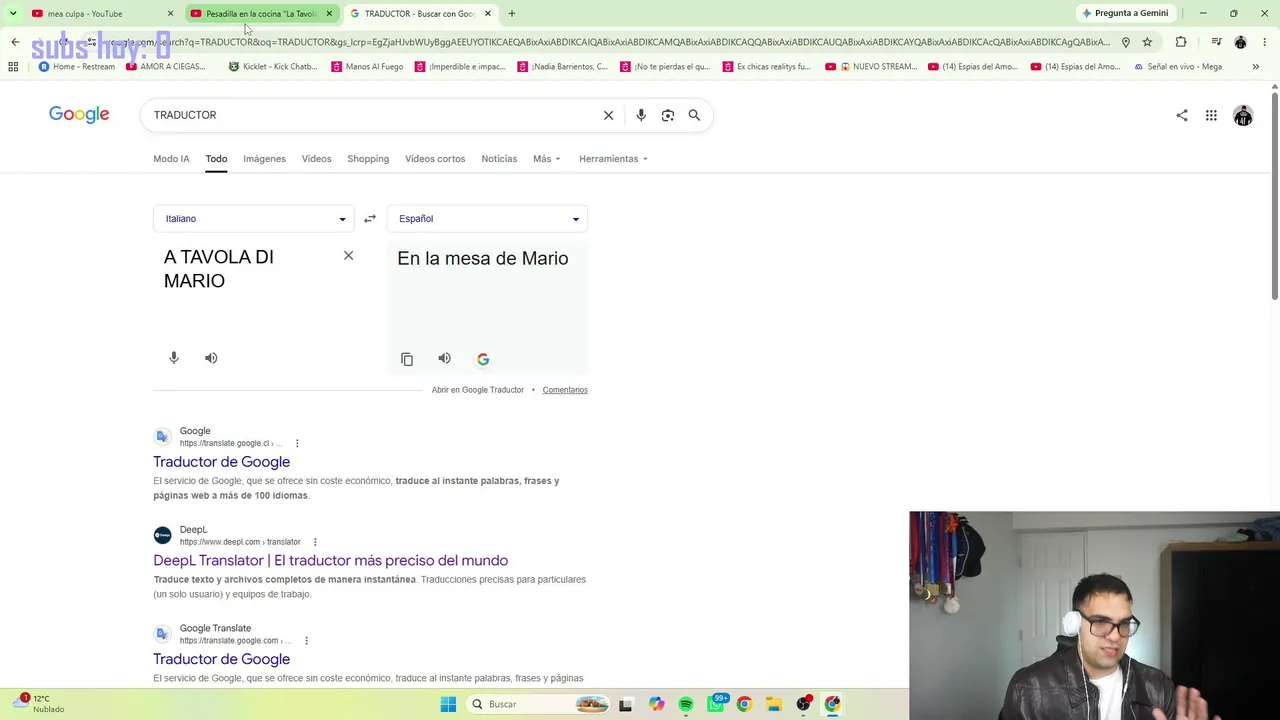The width and height of the screenshot is (1280, 720).
Task: Dictate source text with translator microphone
Action: coord(174,358)
